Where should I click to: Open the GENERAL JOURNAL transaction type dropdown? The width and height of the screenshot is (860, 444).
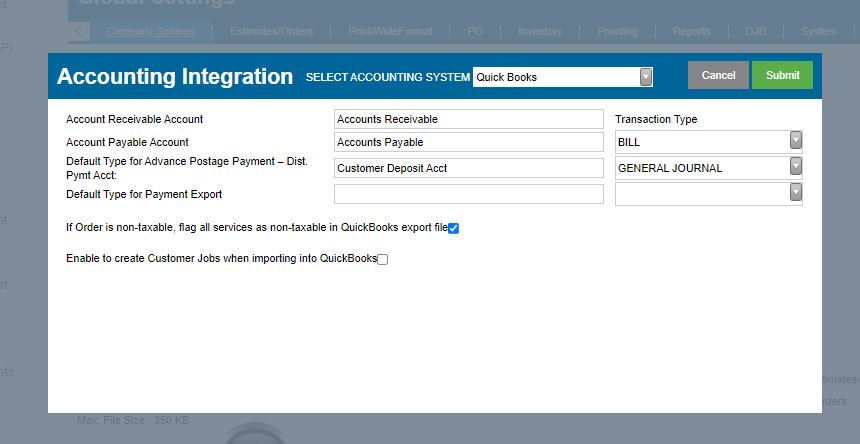click(x=709, y=168)
